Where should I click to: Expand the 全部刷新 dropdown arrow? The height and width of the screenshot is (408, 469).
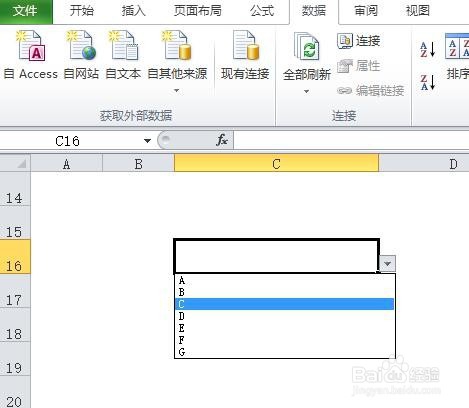(x=306, y=91)
